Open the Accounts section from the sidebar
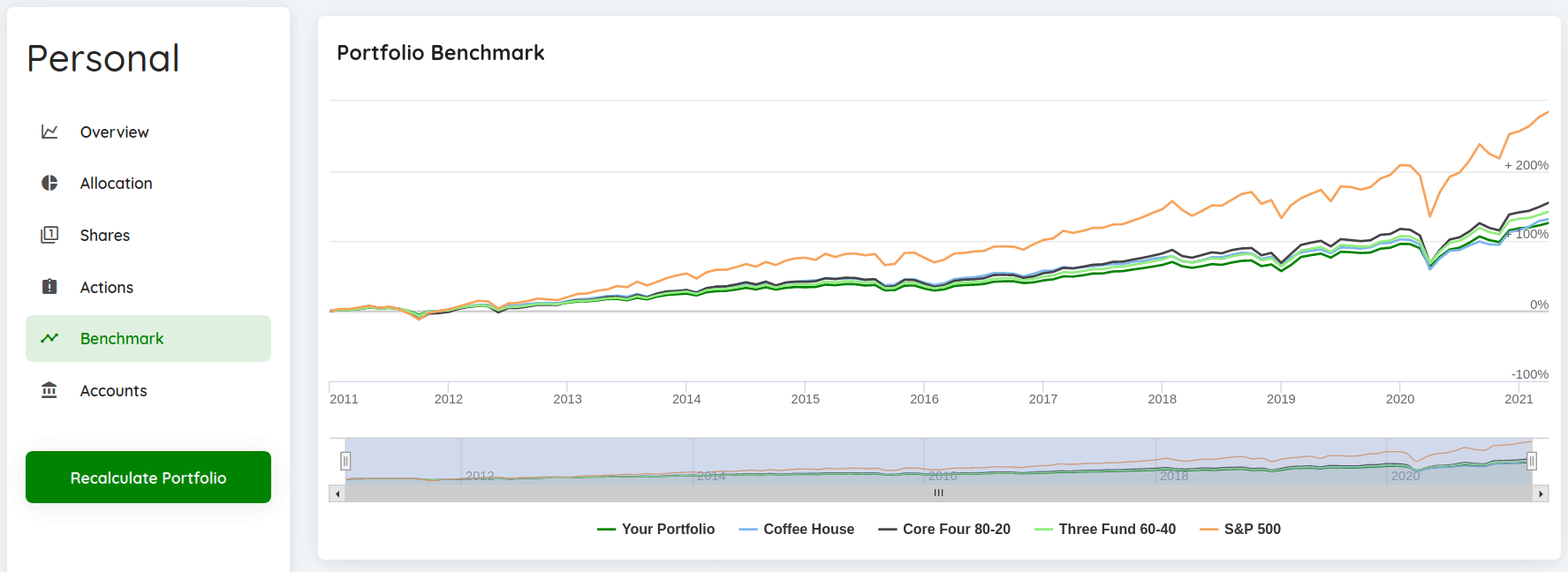The image size is (1568, 572). (x=113, y=390)
